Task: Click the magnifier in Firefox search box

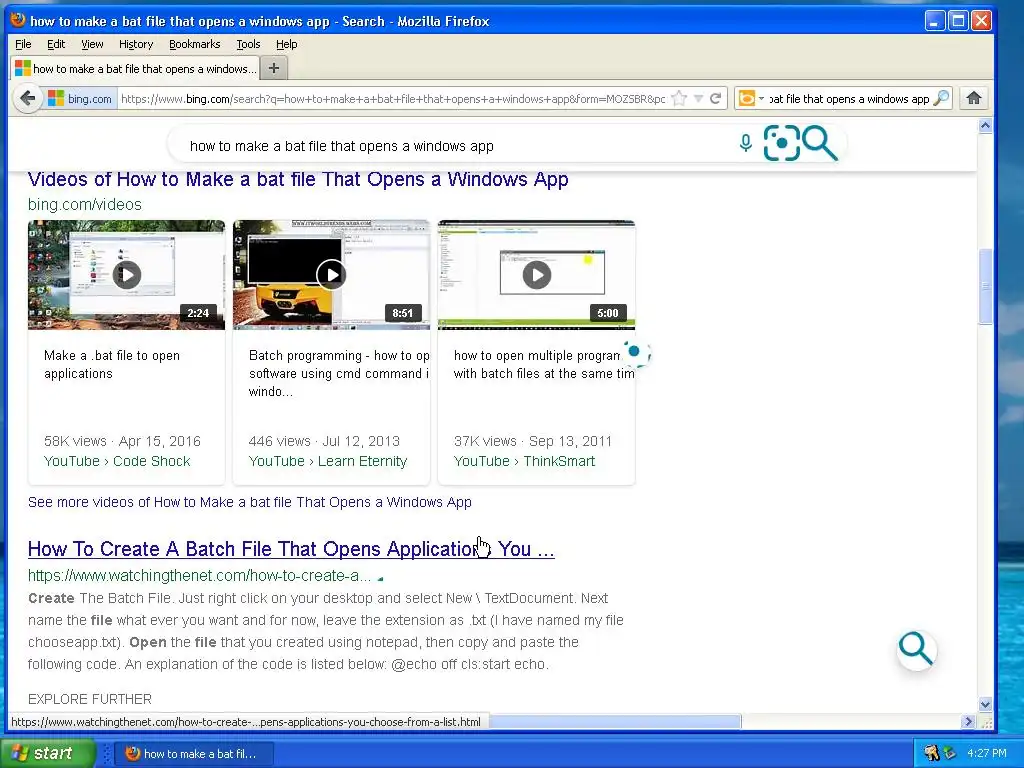Action: (941, 99)
